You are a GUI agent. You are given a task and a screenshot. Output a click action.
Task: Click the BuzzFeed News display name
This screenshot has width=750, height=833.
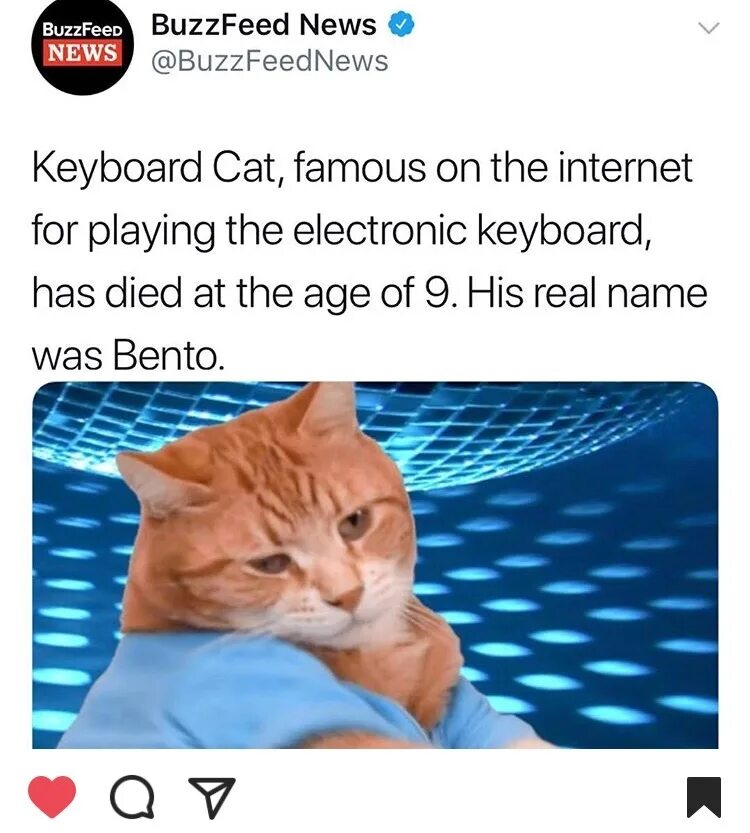coord(264,25)
